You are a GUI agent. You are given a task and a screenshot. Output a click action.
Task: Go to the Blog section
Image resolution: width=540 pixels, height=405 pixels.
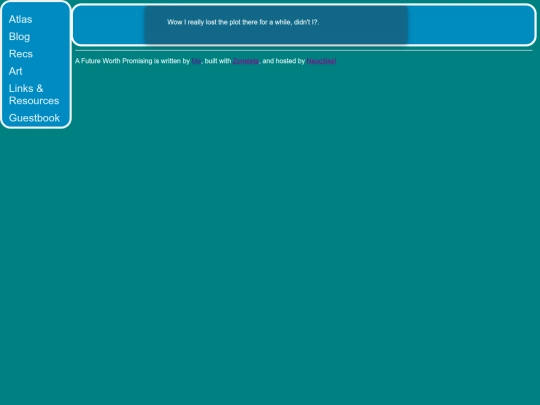[x=19, y=37]
